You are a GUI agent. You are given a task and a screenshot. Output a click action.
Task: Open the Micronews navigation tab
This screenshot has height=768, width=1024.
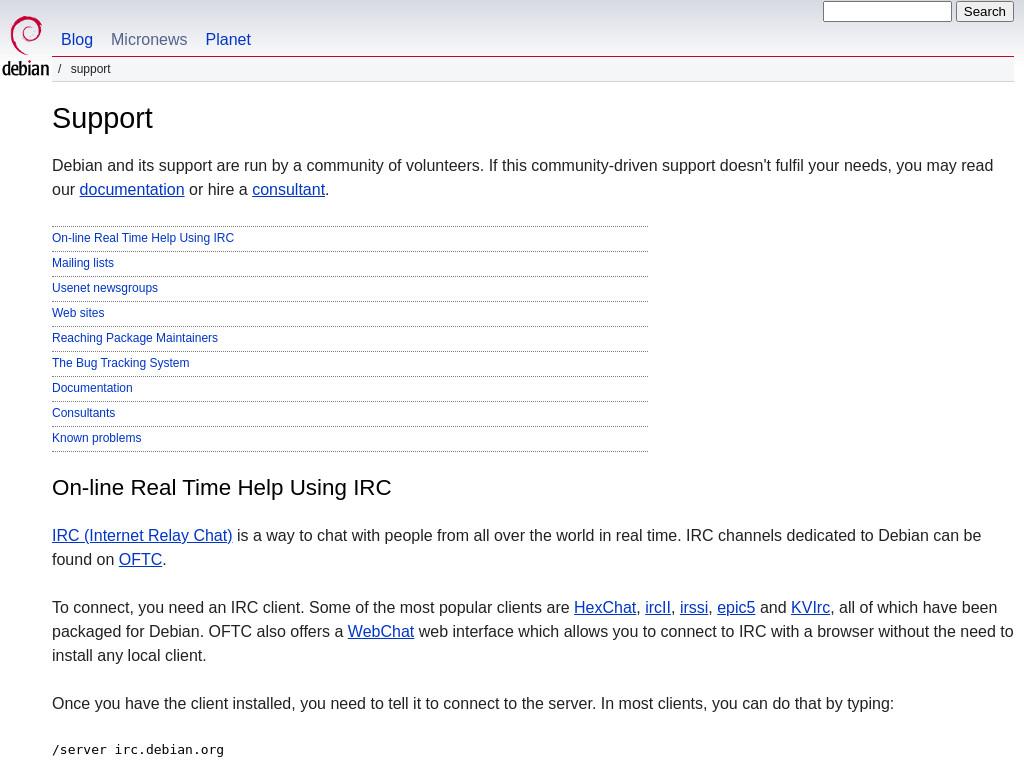(149, 39)
